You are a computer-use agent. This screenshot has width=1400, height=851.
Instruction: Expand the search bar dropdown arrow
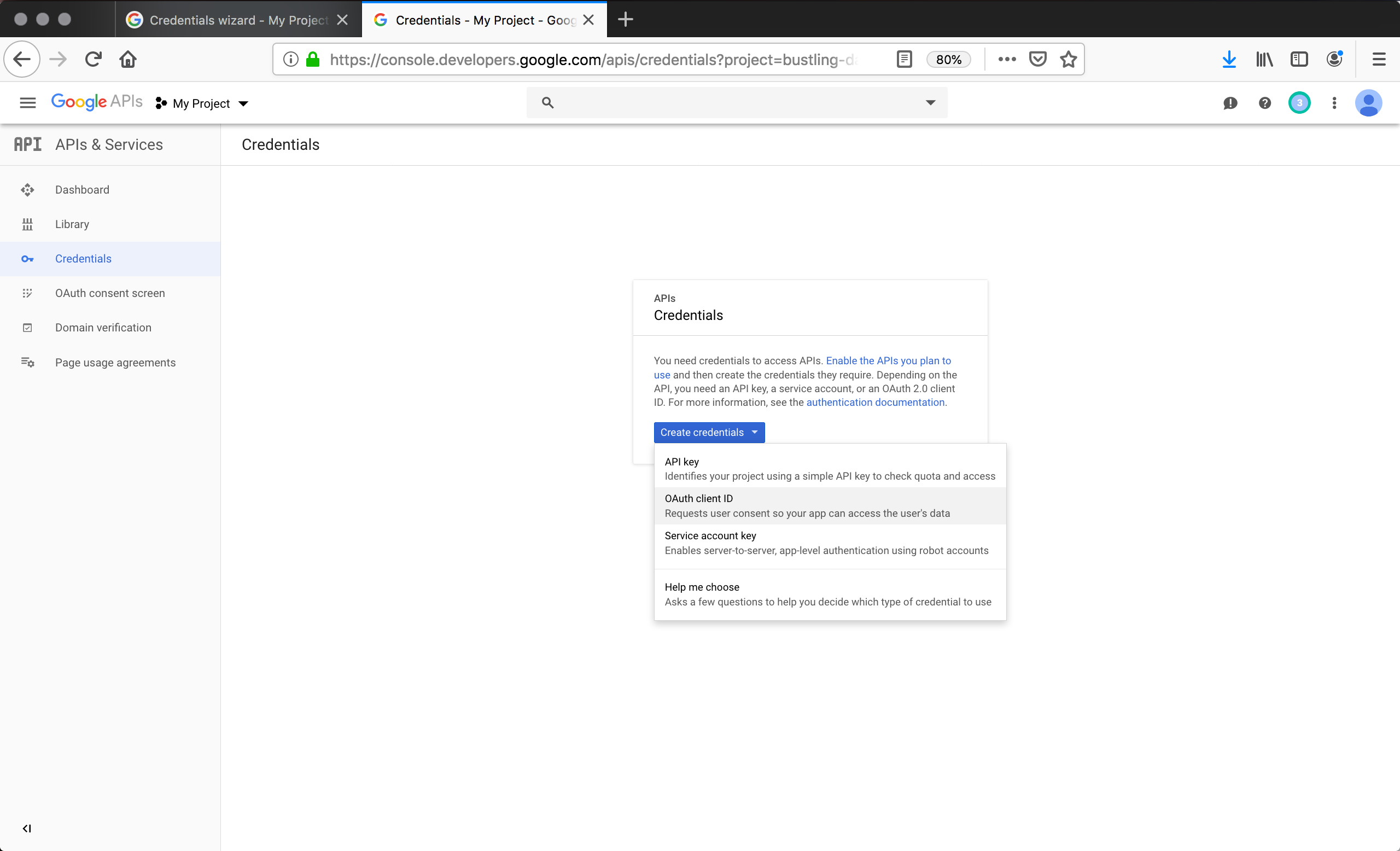930,103
